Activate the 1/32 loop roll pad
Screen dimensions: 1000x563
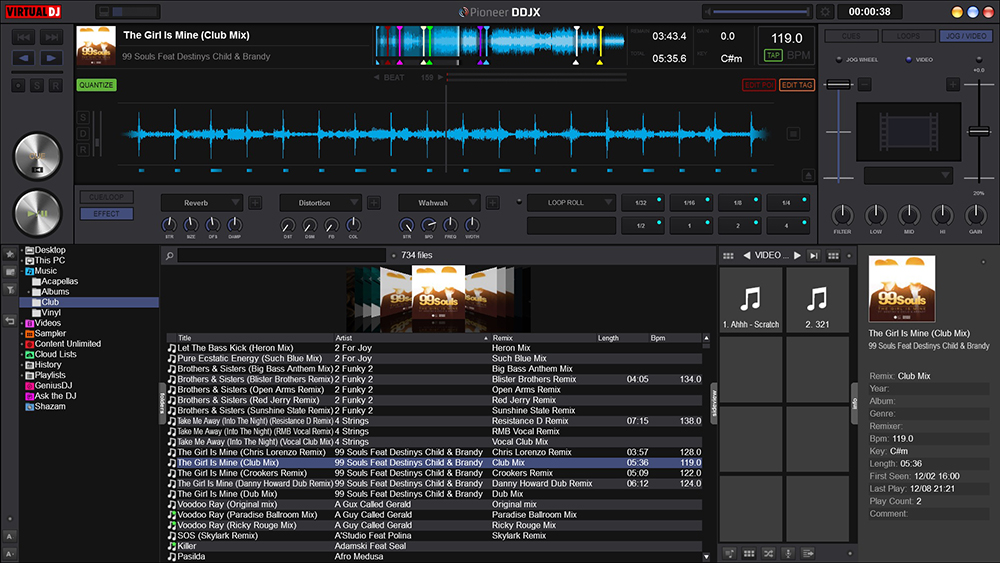coord(643,203)
